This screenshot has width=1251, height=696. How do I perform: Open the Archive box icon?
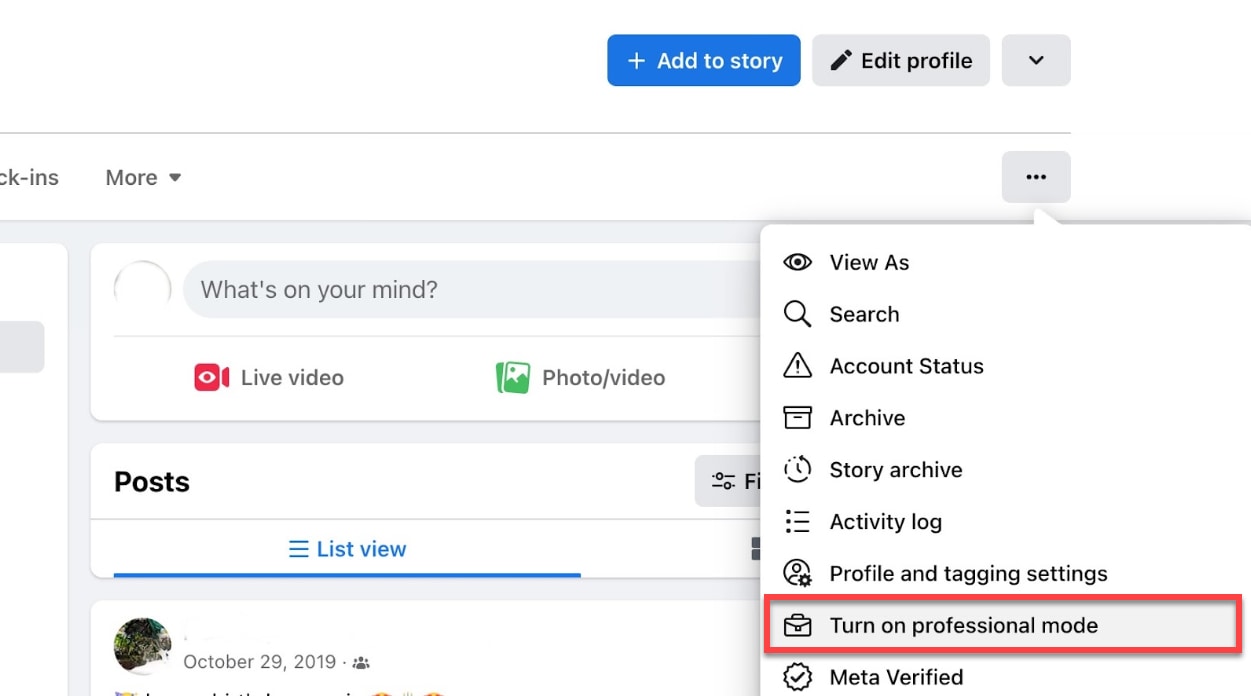(x=797, y=418)
